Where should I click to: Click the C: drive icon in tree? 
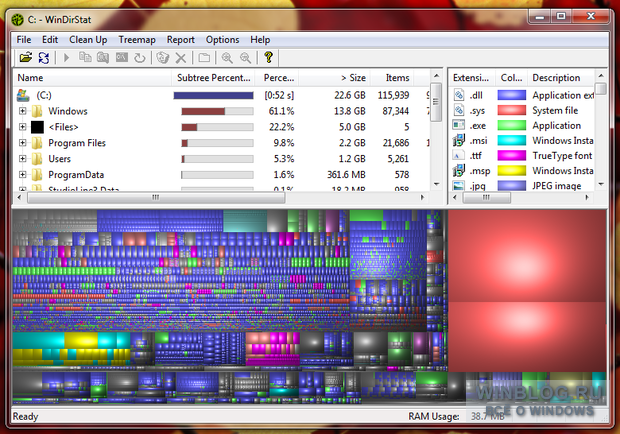[x=23, y=95]
